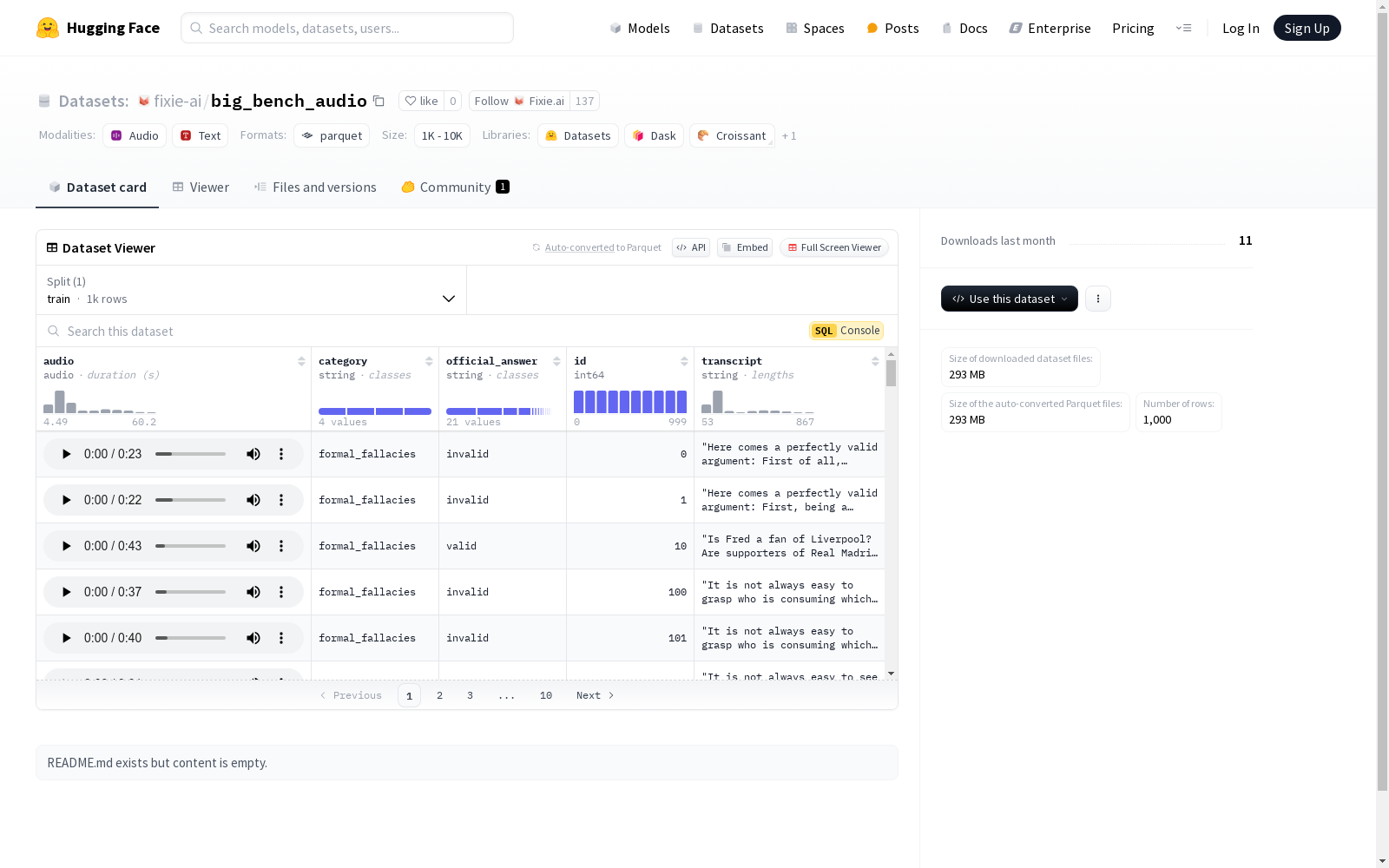
Task: Select the Datasets library tag
Action: [x=578, y=135]
